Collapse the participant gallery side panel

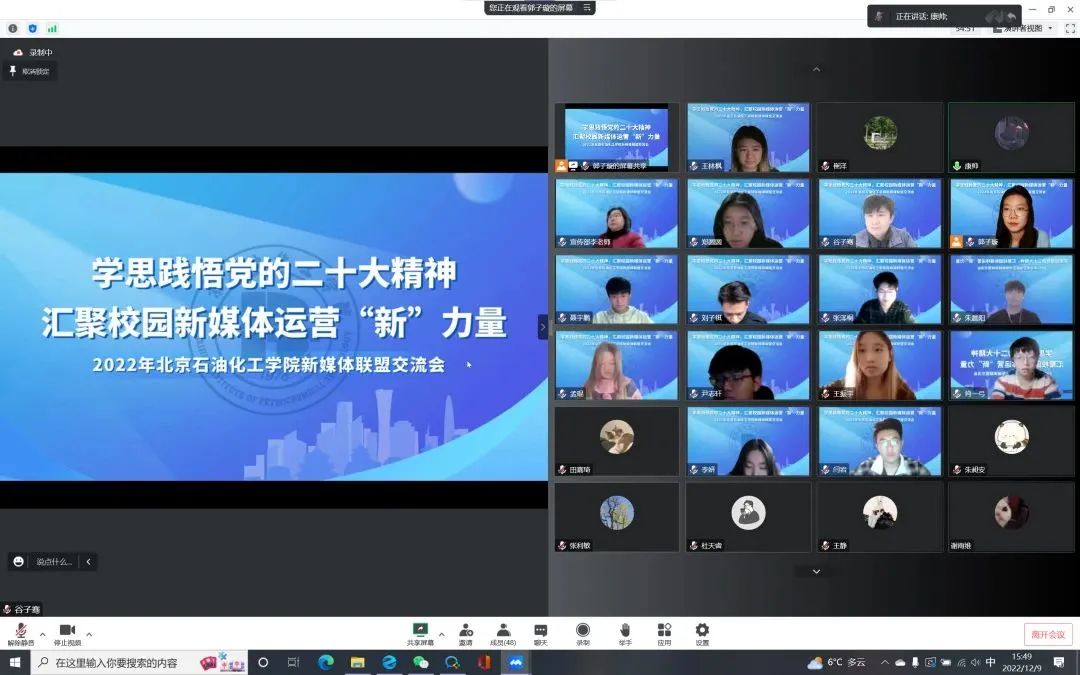pos(543,327)
